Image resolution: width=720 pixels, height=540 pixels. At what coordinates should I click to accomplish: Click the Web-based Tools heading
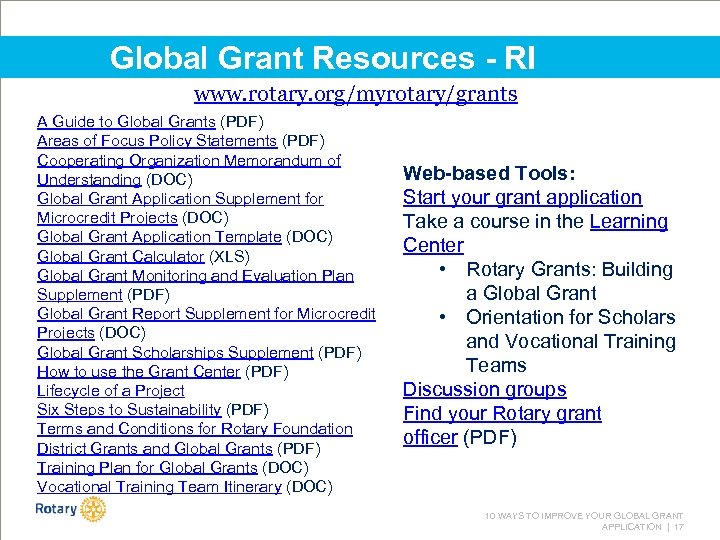click(x=489, y=173)
